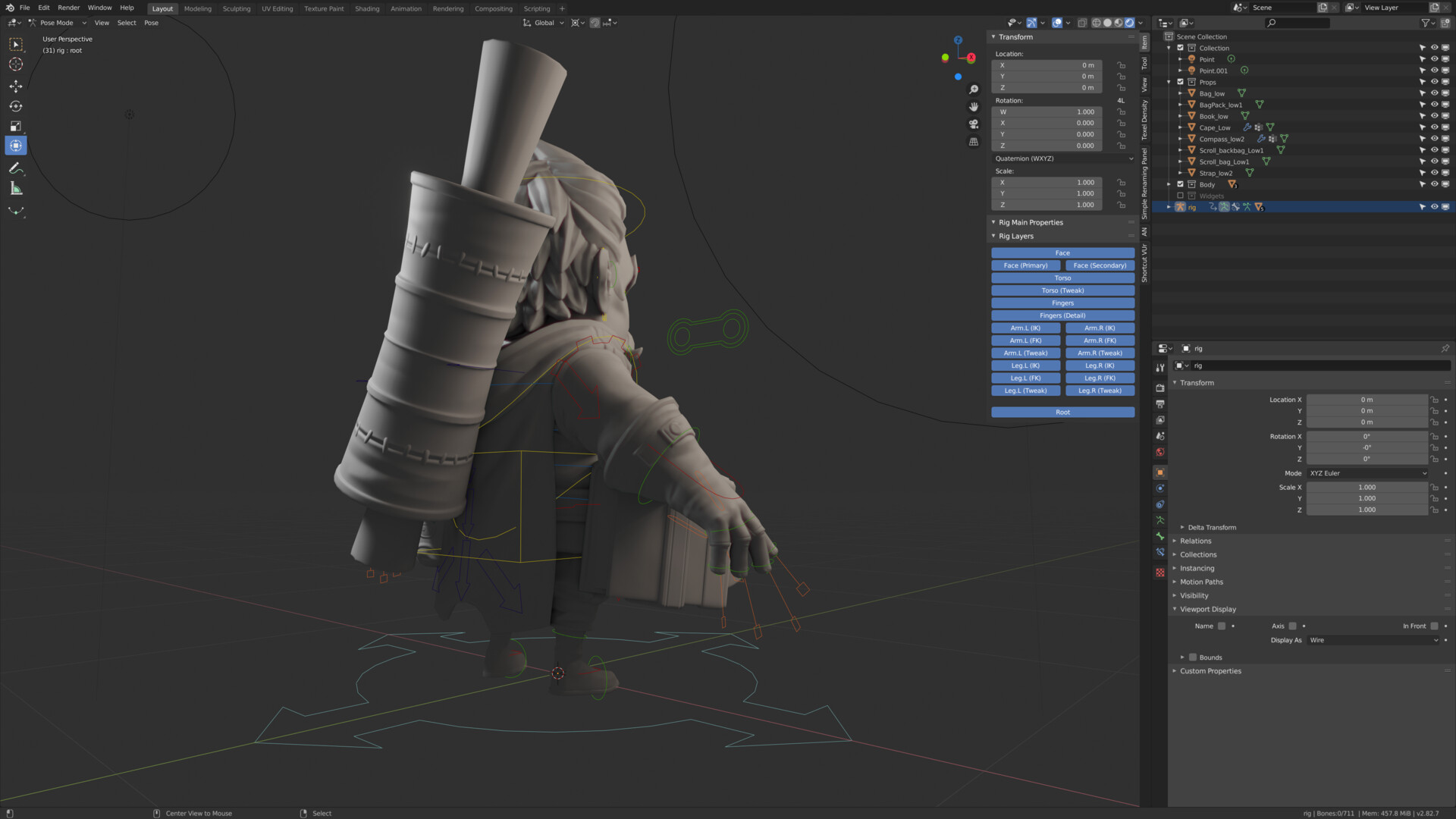Select the Move tool in the toolbar
Viewport: 1456px width, 819px height.
tap(16, 86)
